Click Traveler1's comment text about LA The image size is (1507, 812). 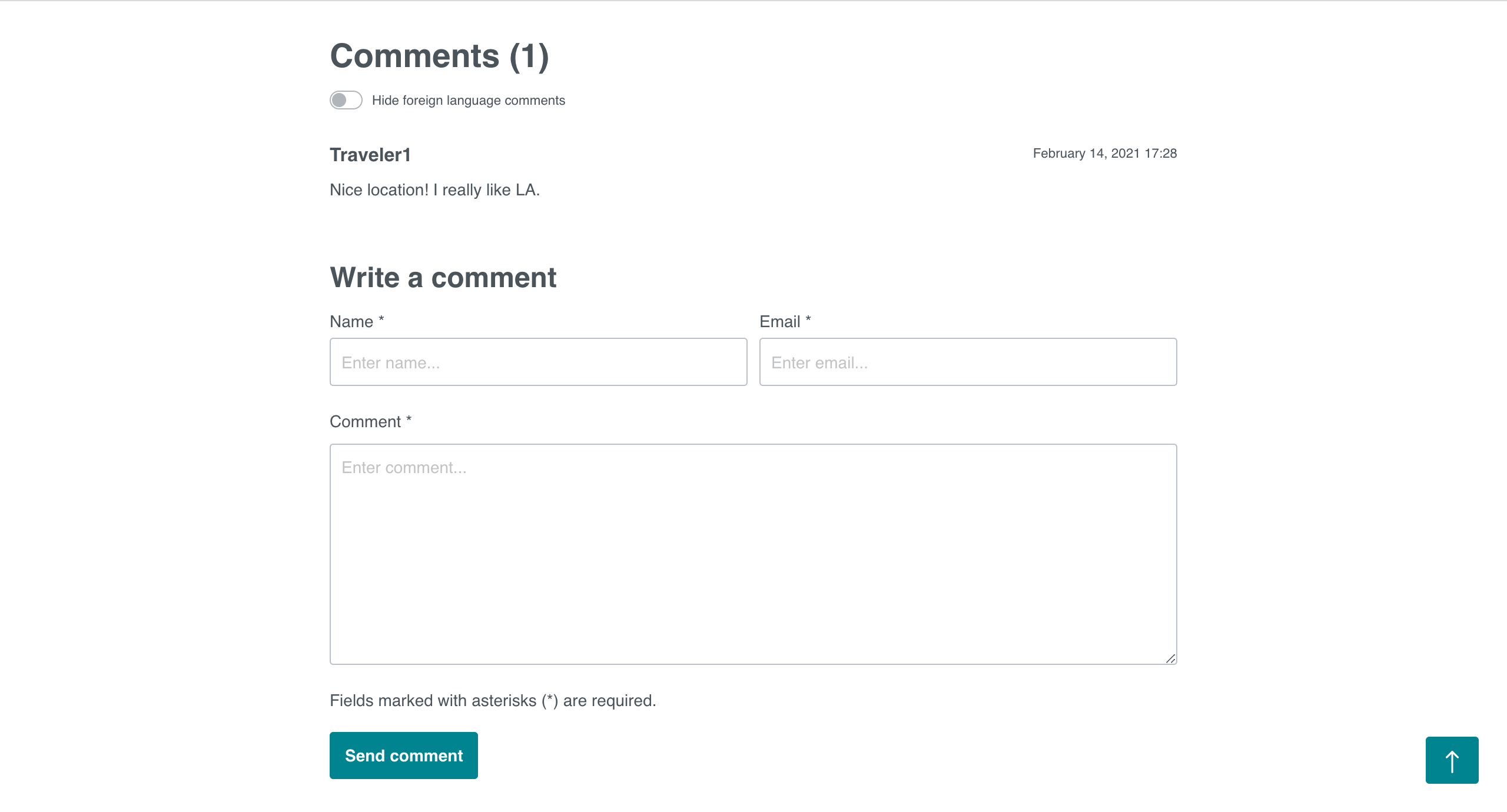click(x=434, y=190)
